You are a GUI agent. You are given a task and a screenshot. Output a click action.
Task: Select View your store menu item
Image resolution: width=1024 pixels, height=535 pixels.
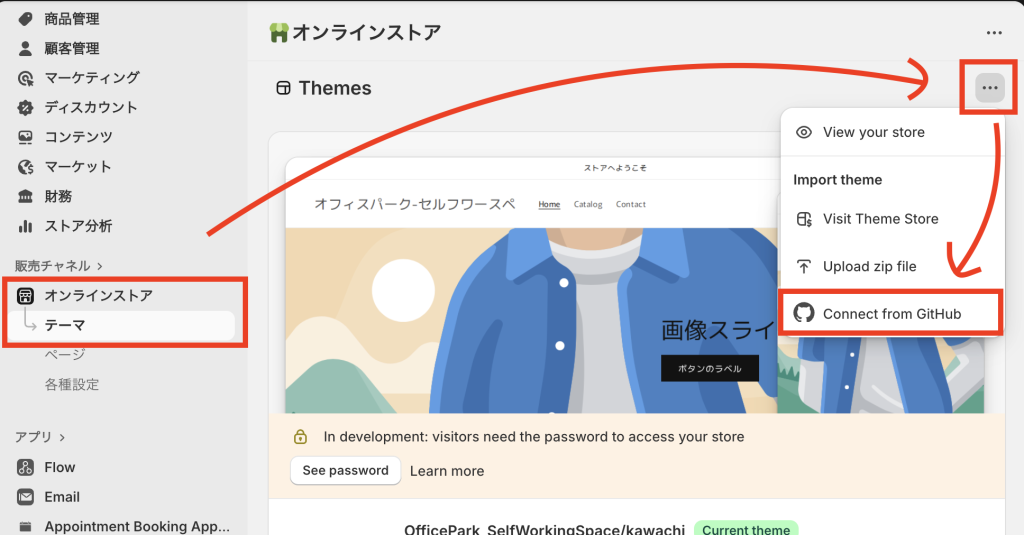(873, 132)
